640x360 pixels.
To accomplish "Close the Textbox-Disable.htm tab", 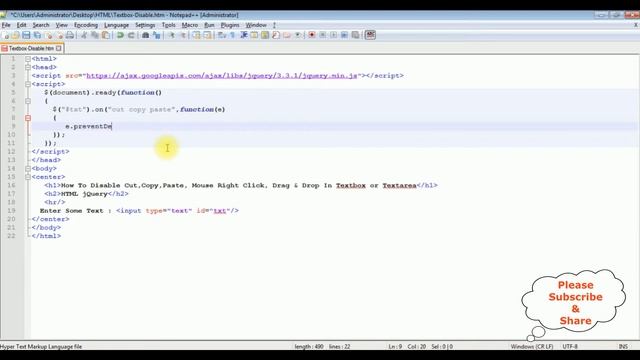I will (x=59, y=48).
